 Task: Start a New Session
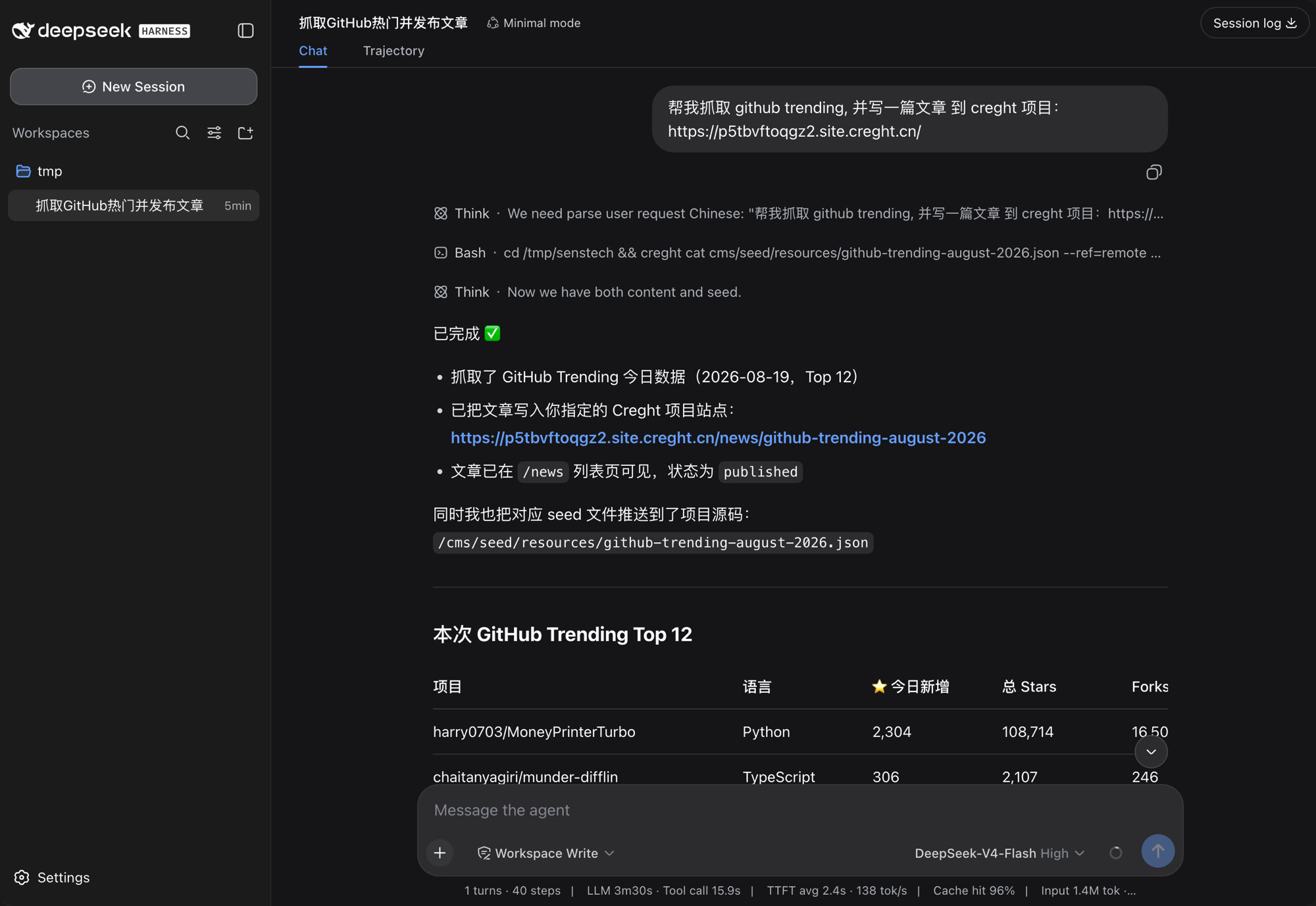tap(134, 86)
